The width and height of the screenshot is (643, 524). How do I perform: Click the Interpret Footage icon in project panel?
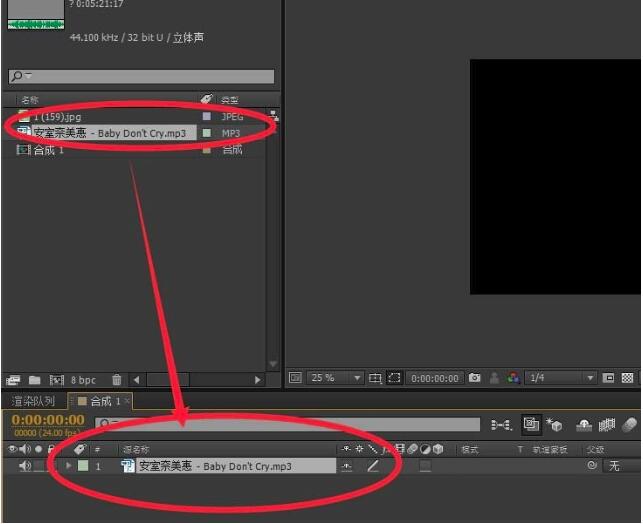click(x=13, y=380)
